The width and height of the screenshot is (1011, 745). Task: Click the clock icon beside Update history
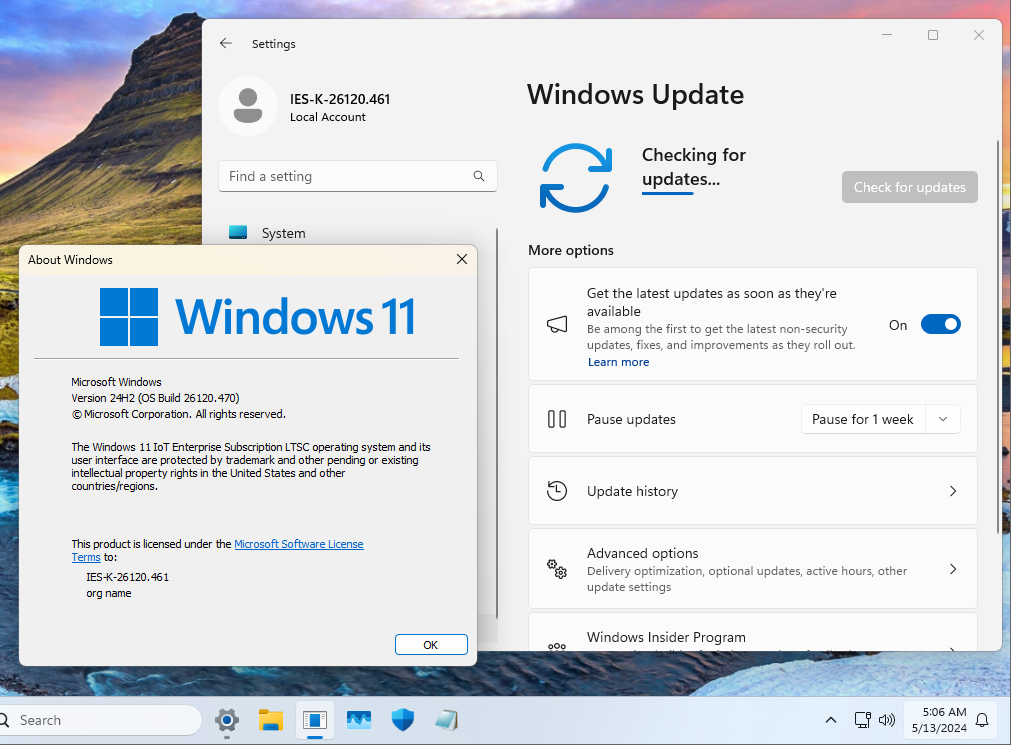click(557, 491)
